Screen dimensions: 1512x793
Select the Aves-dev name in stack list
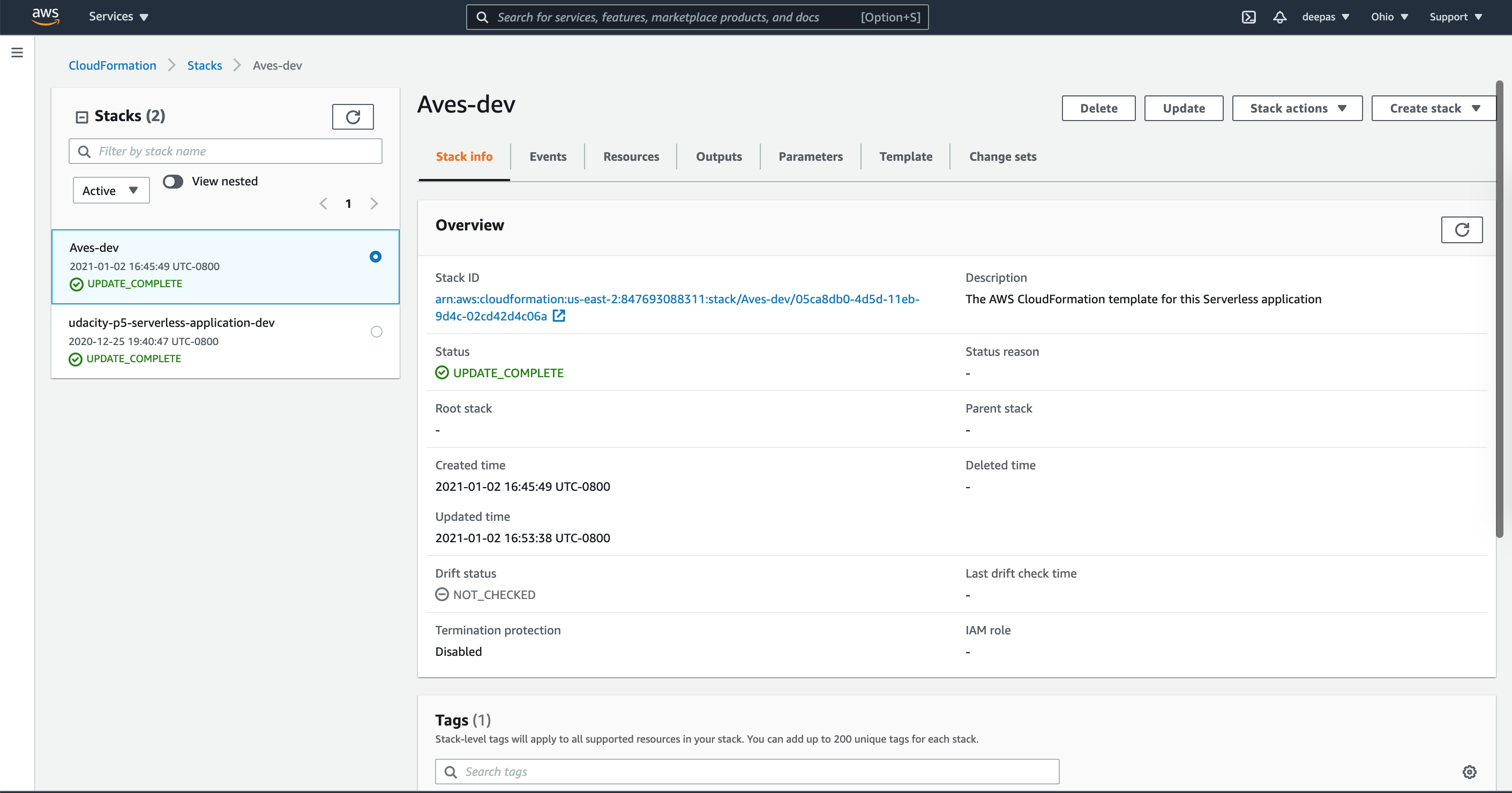point(94,247)
